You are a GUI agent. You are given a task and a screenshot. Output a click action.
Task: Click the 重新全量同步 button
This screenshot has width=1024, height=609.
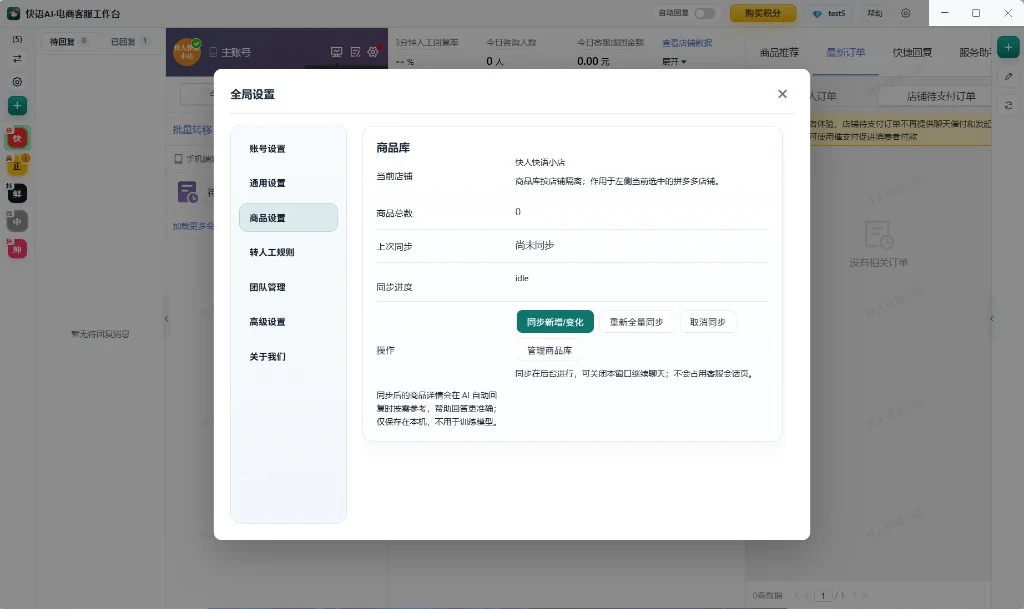coord(636,322)
